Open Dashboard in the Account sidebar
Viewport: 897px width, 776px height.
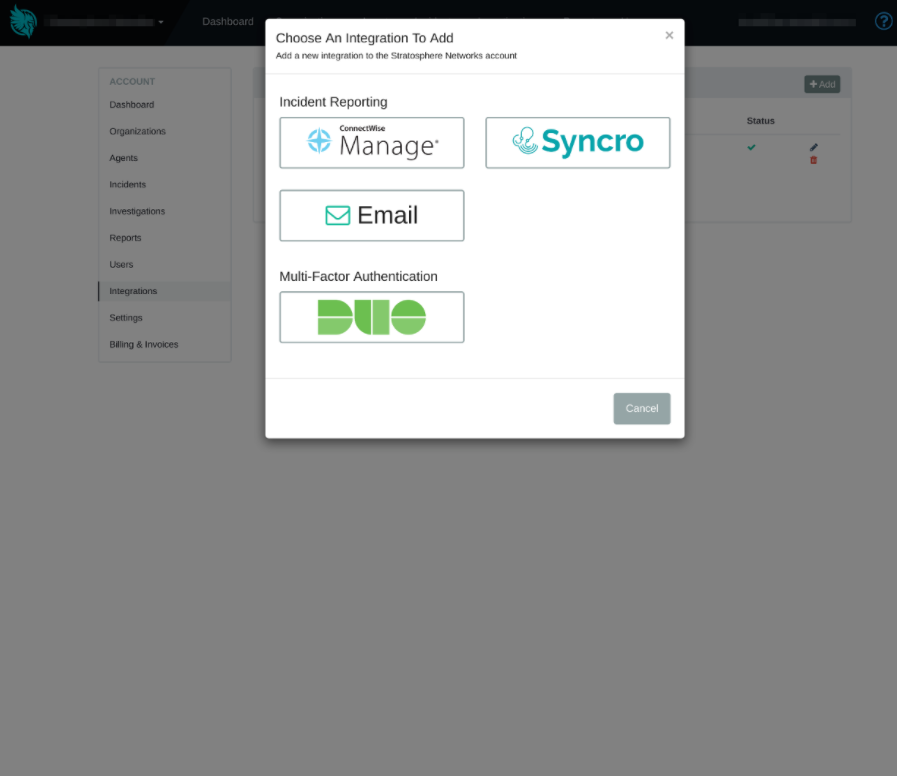coord(132,105)
